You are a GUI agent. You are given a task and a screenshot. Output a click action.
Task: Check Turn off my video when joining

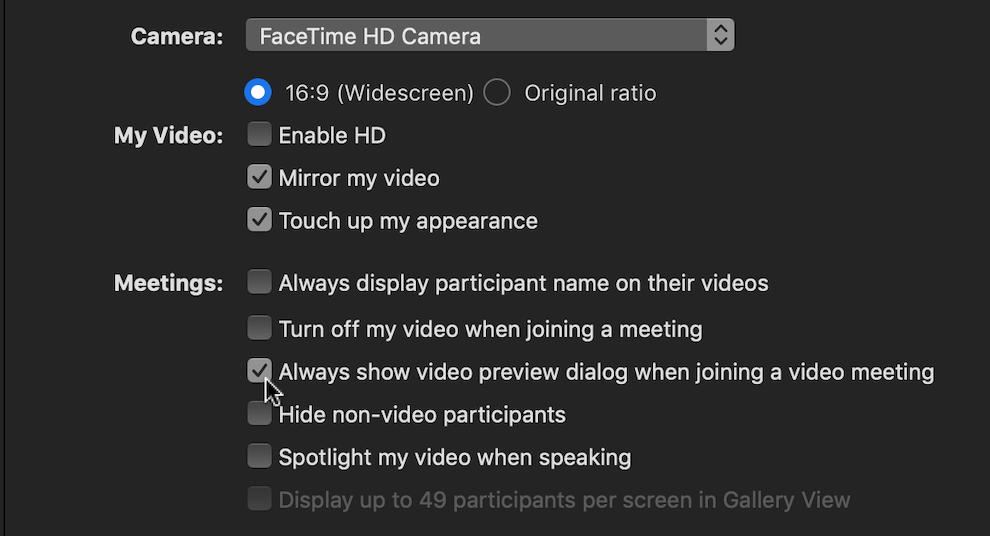pos(260,328)
